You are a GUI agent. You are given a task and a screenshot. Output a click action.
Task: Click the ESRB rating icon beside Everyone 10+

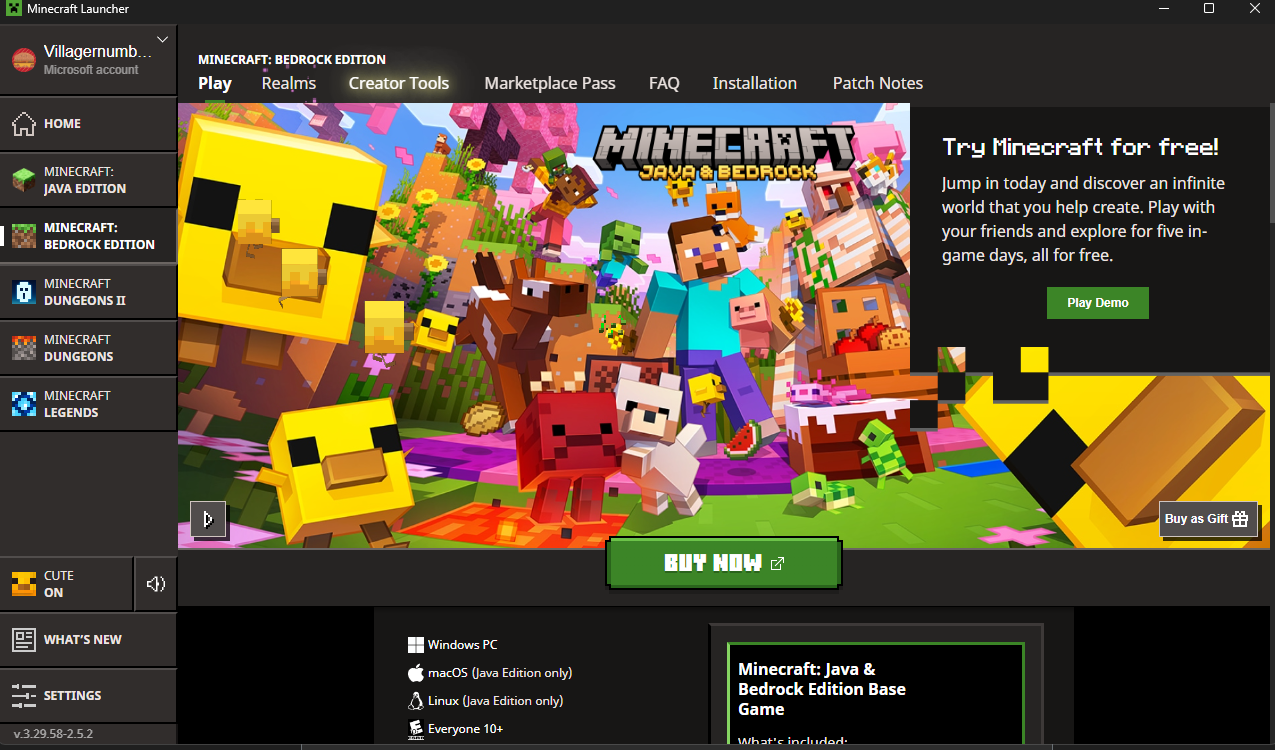tap(416, 729)
